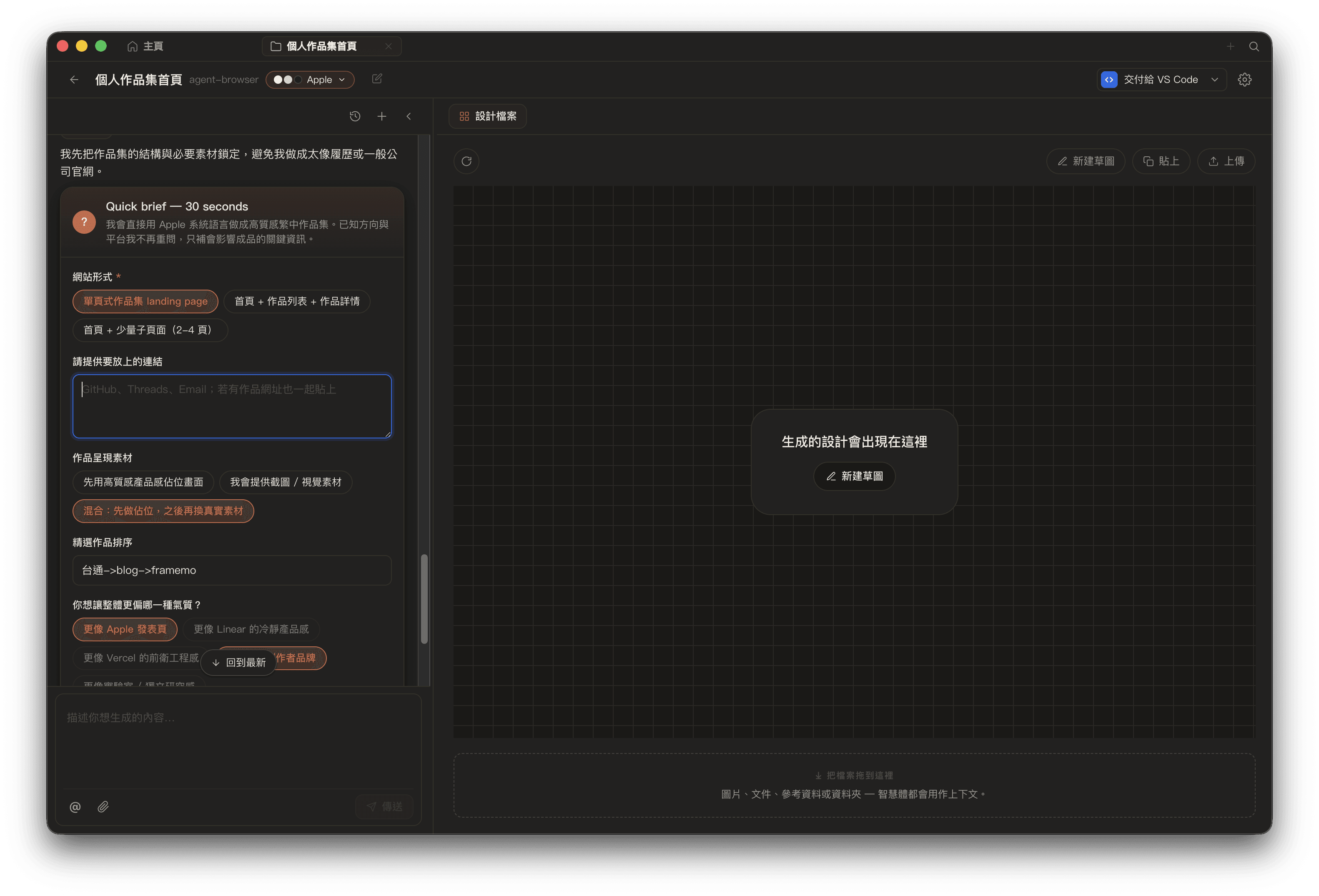Image resolution: width=1319 pixels, height=896 pixels.
Task: Click 新建草圖 in the empty state card
Action: 854,476
